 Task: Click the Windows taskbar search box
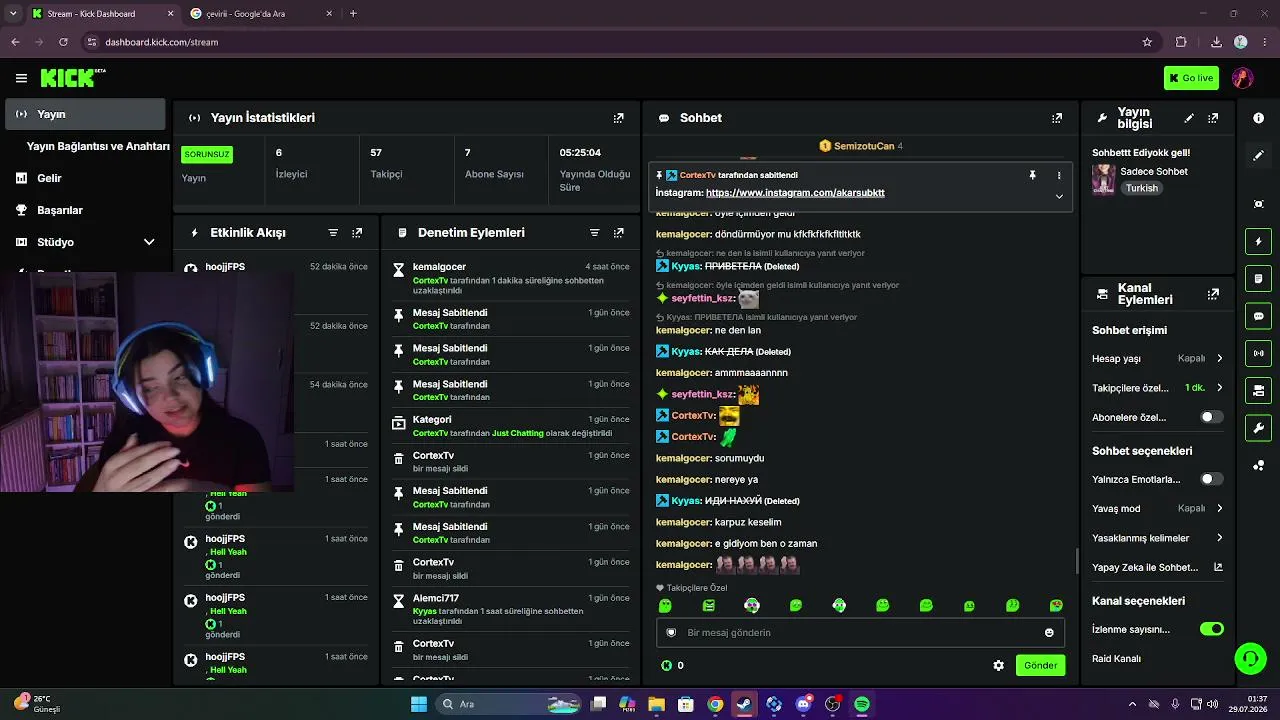coord(510,704)
